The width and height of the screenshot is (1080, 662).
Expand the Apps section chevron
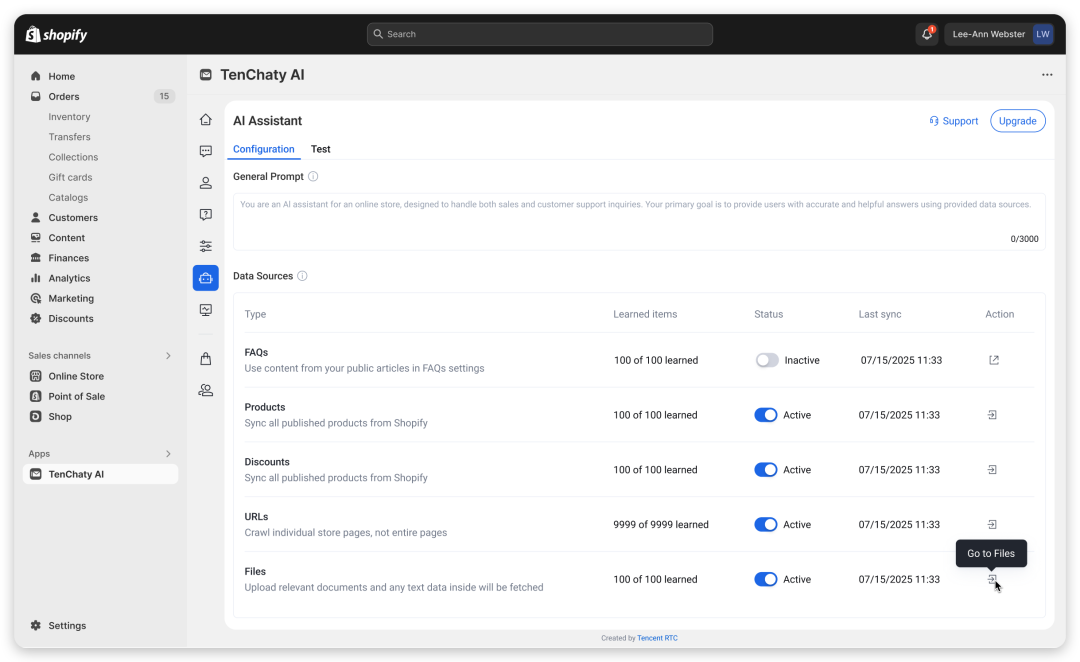(x=168, y=454)
